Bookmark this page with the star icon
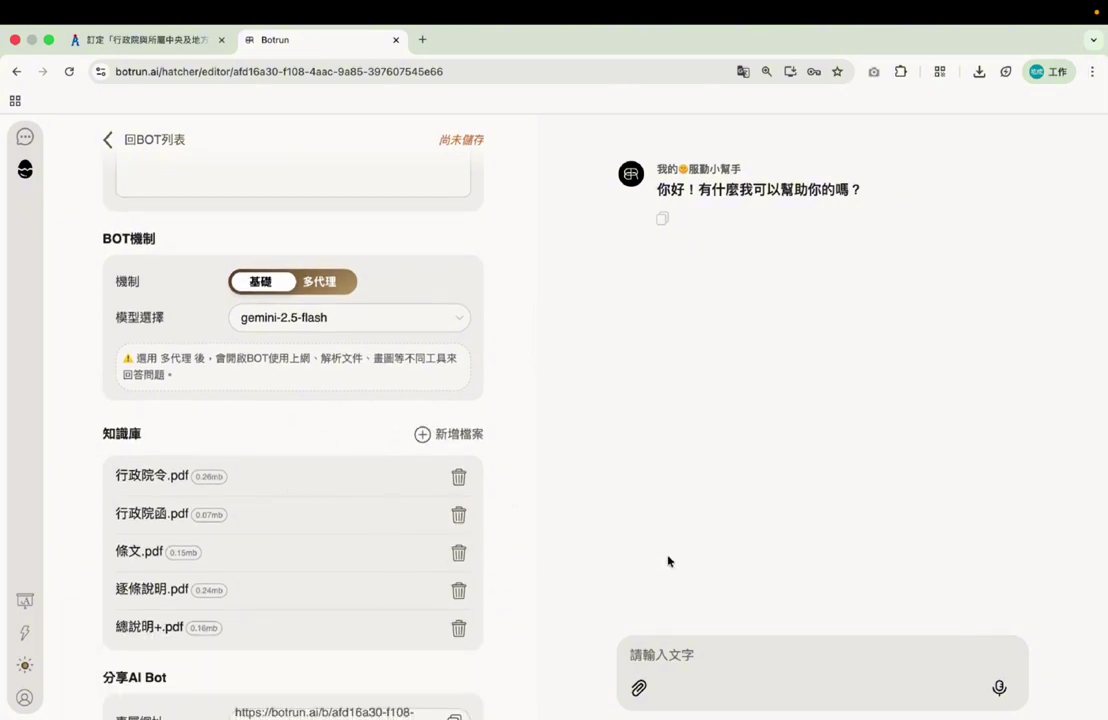The height and width of the screenshot is (720, 1108). coord(837,71)
